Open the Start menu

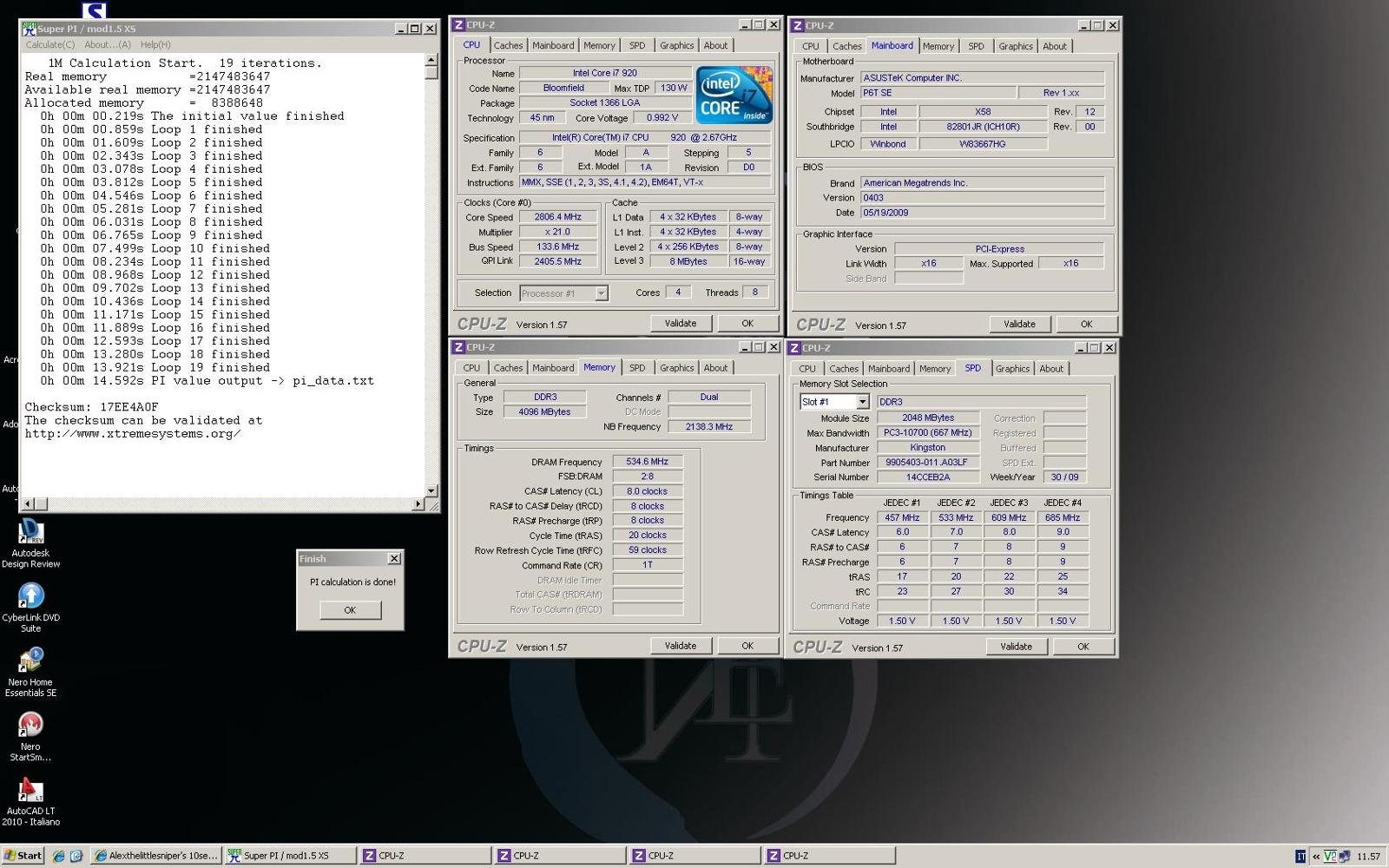tap(23, 856)
